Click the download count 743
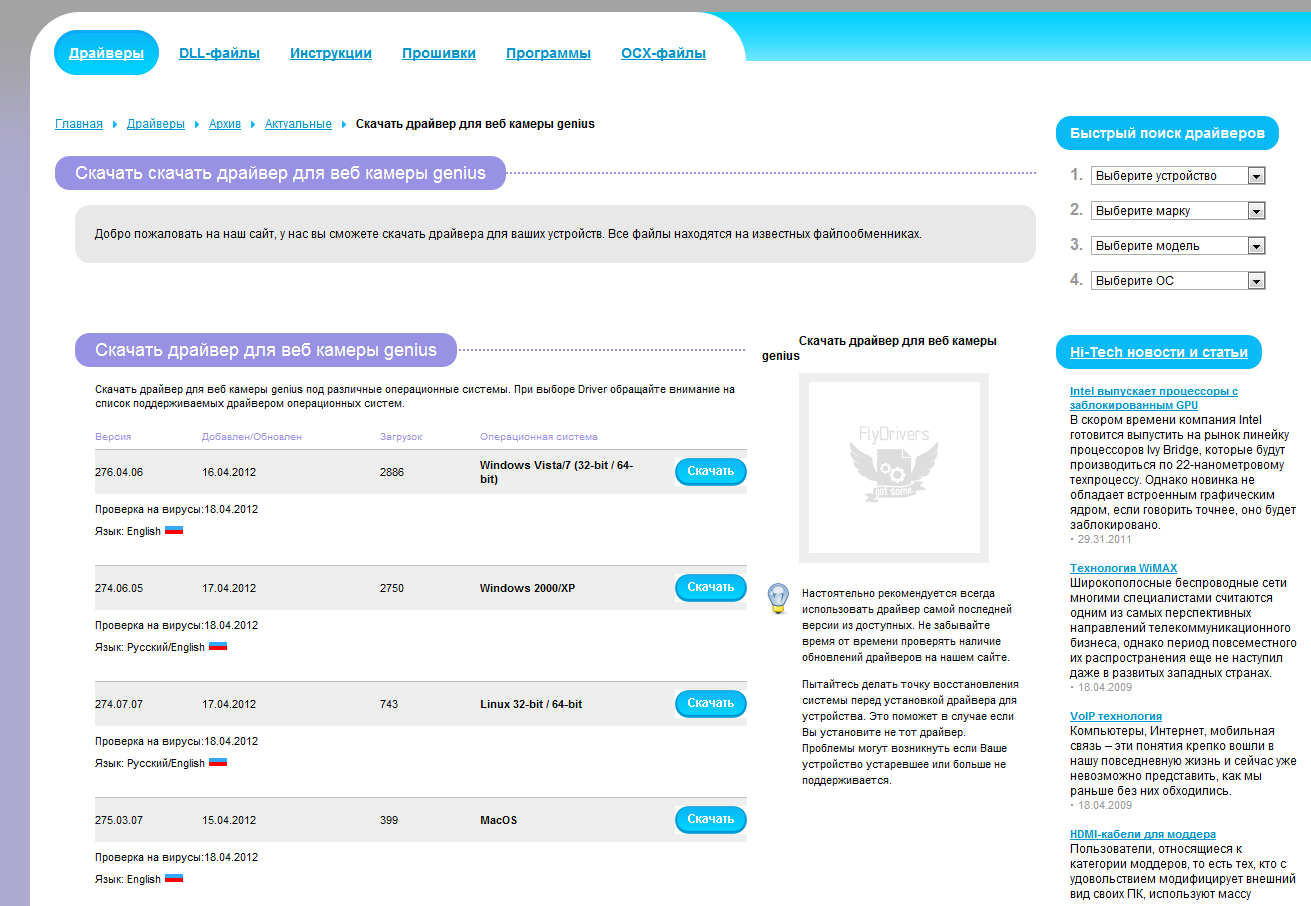This screenshot has width=1311, height=906. pos(389,704)
